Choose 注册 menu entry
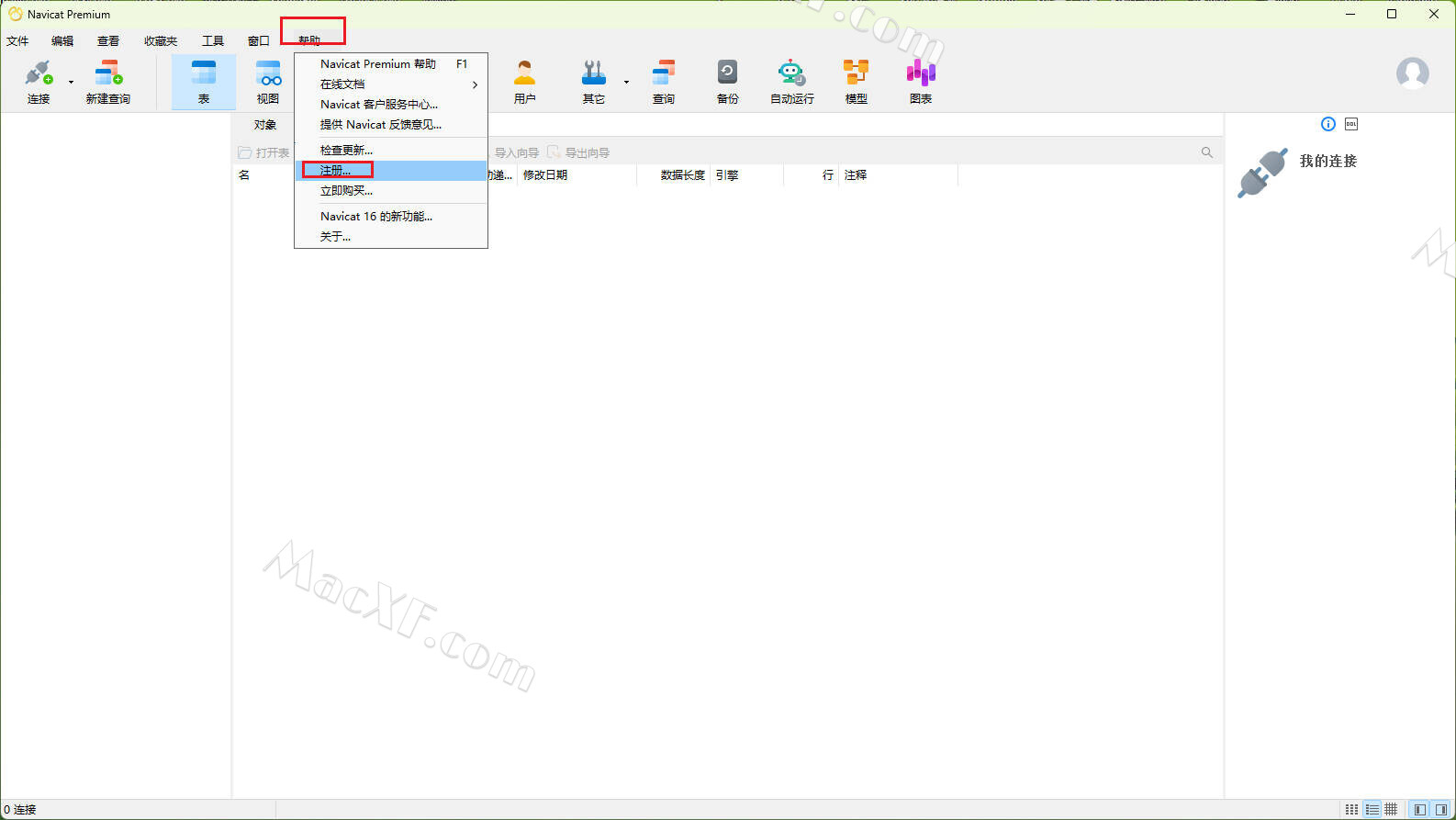Viewport: 1456px width, 820px height. 391,171
